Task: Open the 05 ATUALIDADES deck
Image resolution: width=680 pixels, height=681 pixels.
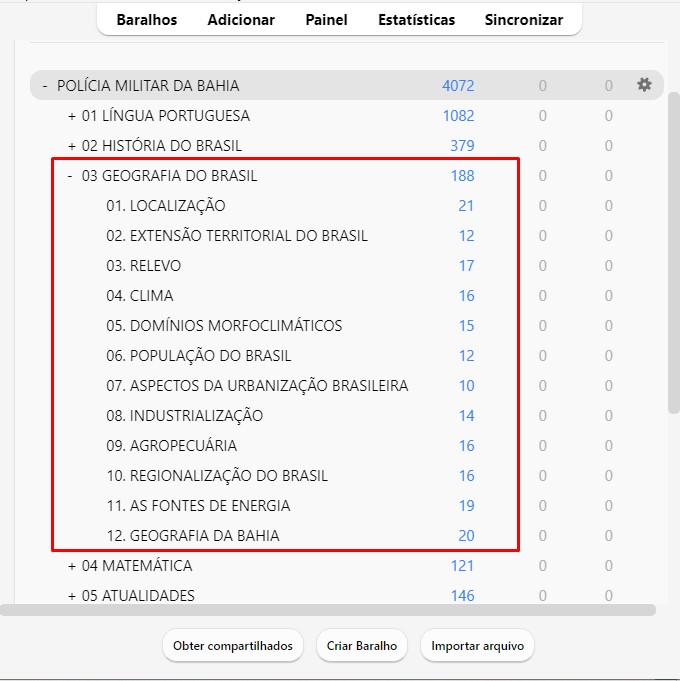Action: click(x=138, y=596)
